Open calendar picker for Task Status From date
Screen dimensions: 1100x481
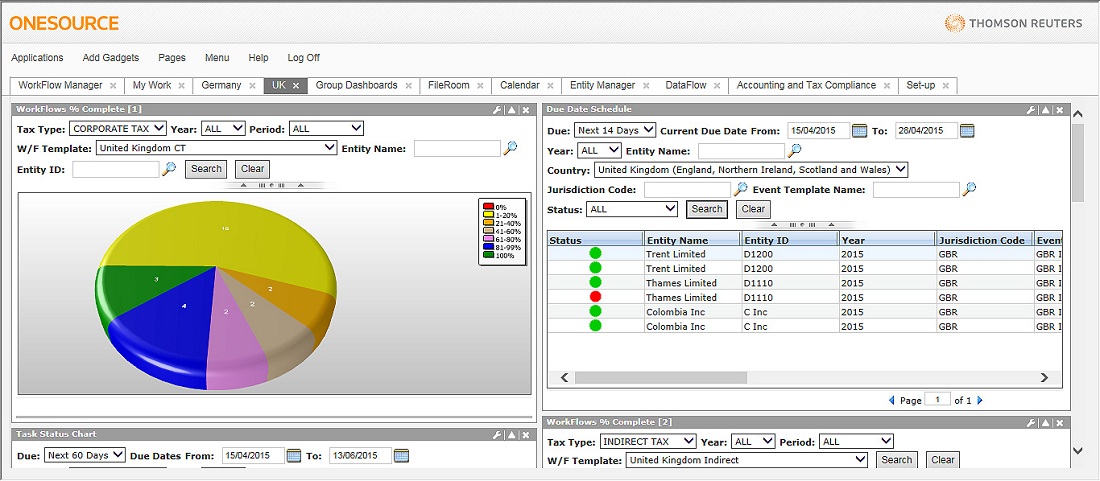click(x=294, y=456)
